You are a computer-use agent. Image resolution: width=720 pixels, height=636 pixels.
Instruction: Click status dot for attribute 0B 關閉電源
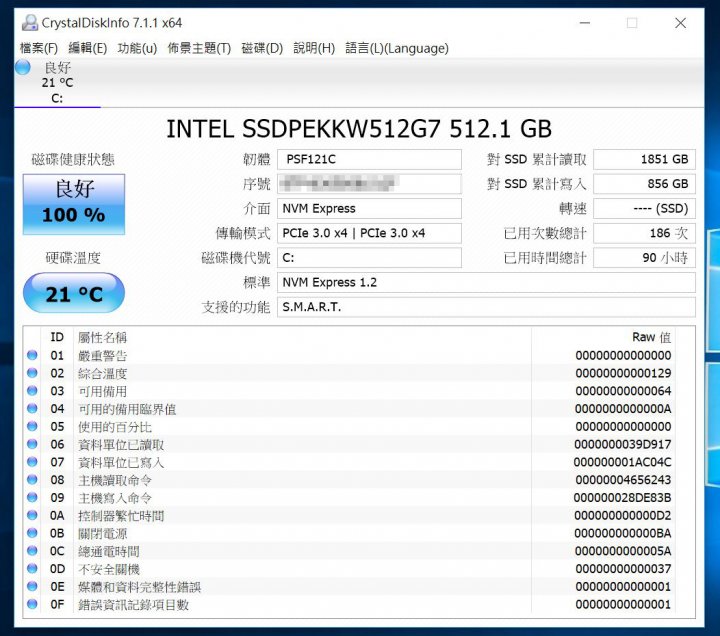(x=32, y=533)
